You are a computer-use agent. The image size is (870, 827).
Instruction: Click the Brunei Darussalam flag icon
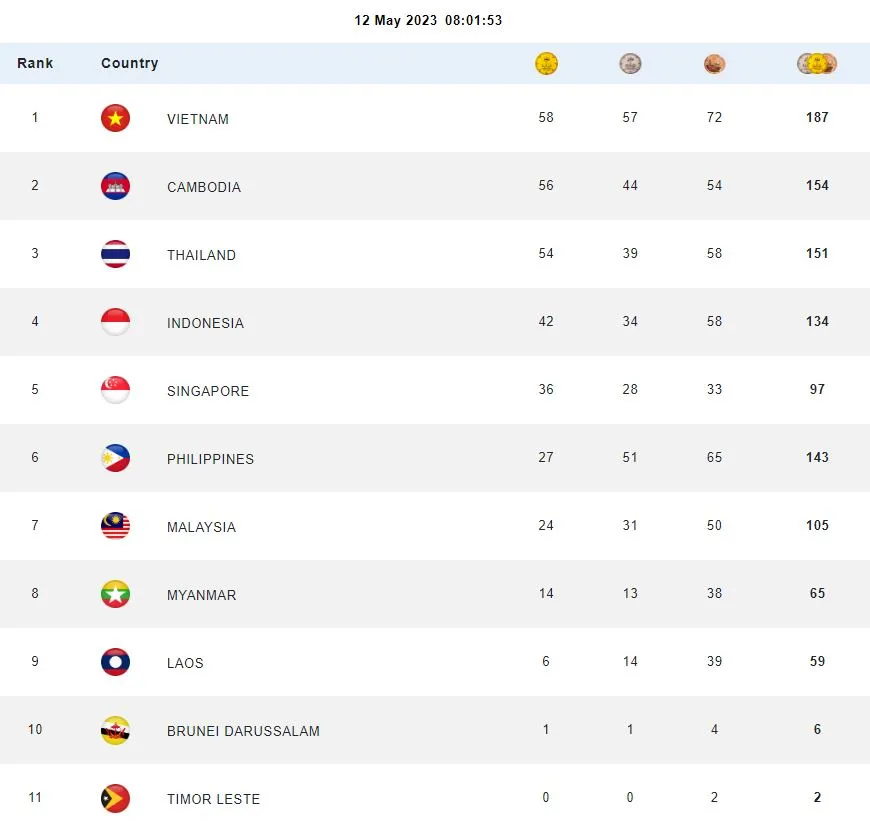coord(115,730)
